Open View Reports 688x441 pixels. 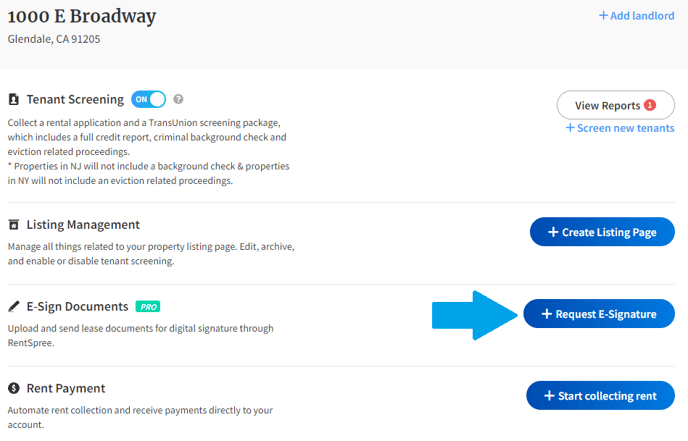pyautogui.click(x=616, y=105)
